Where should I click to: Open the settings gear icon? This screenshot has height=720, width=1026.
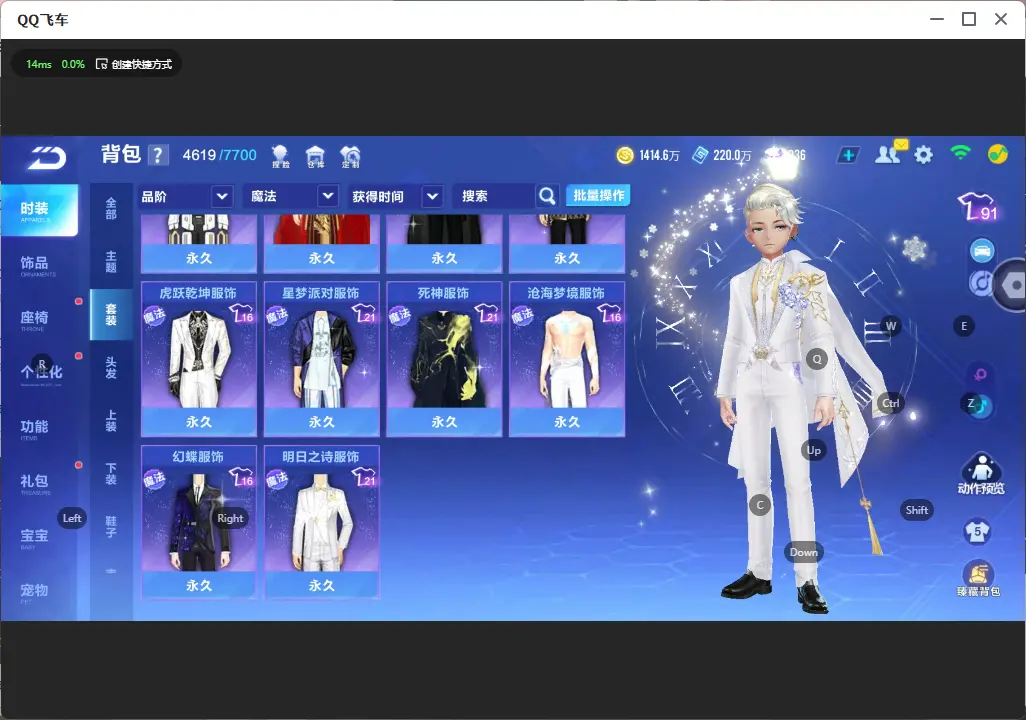coord(923,155)
